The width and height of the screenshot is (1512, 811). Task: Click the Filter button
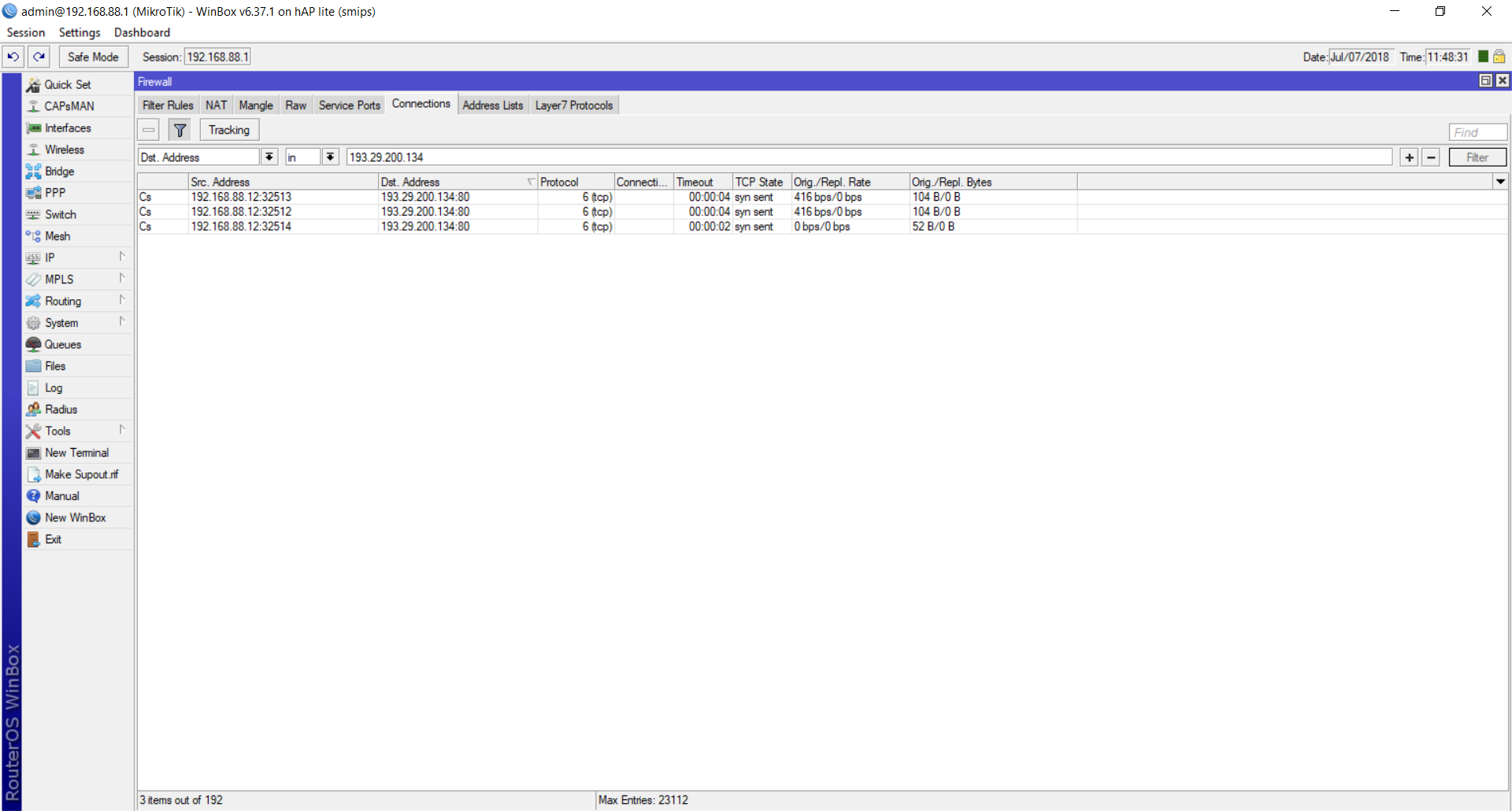(x=1477, y=157)
